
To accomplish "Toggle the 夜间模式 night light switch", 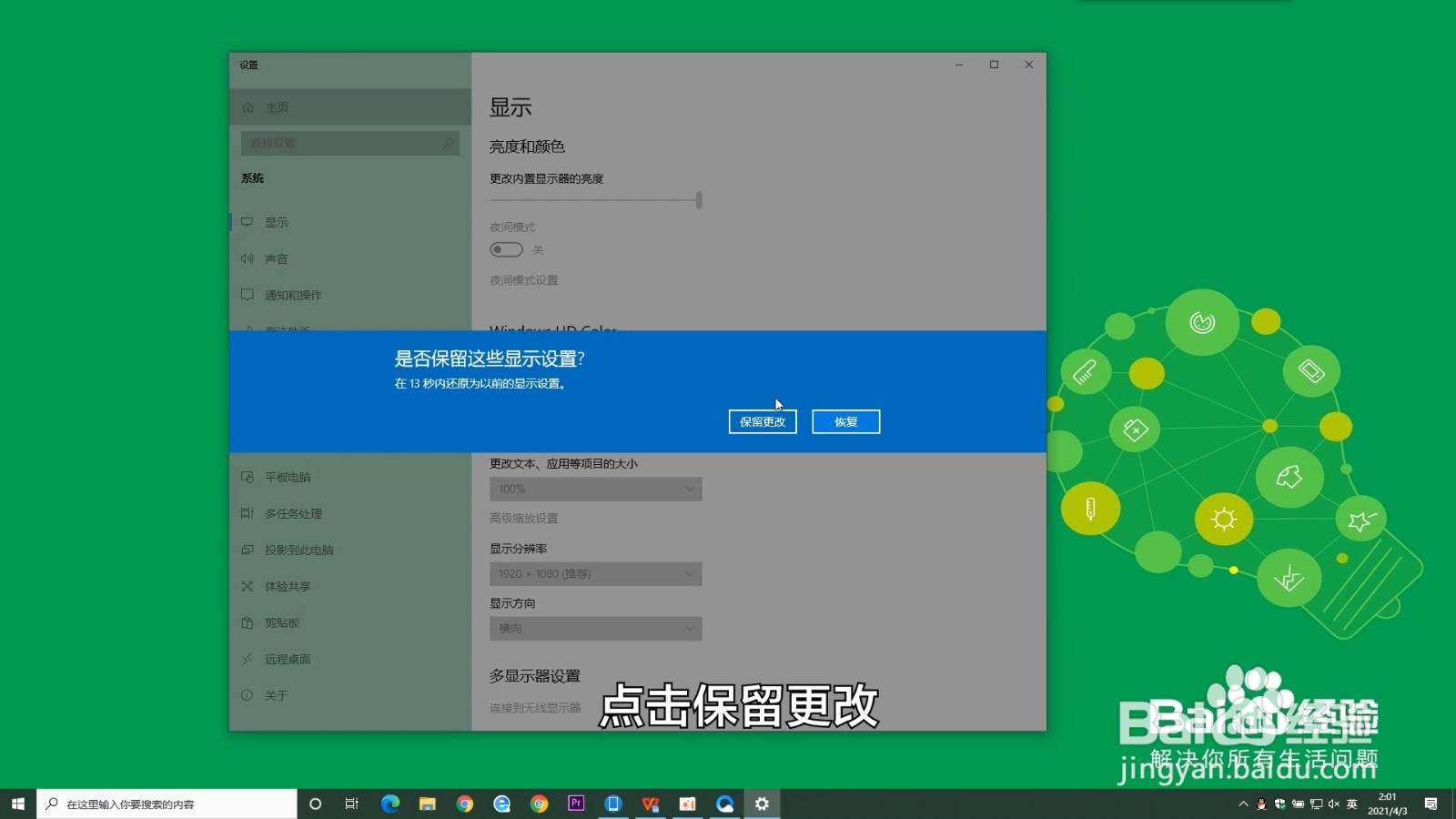I will coord(506,249).
